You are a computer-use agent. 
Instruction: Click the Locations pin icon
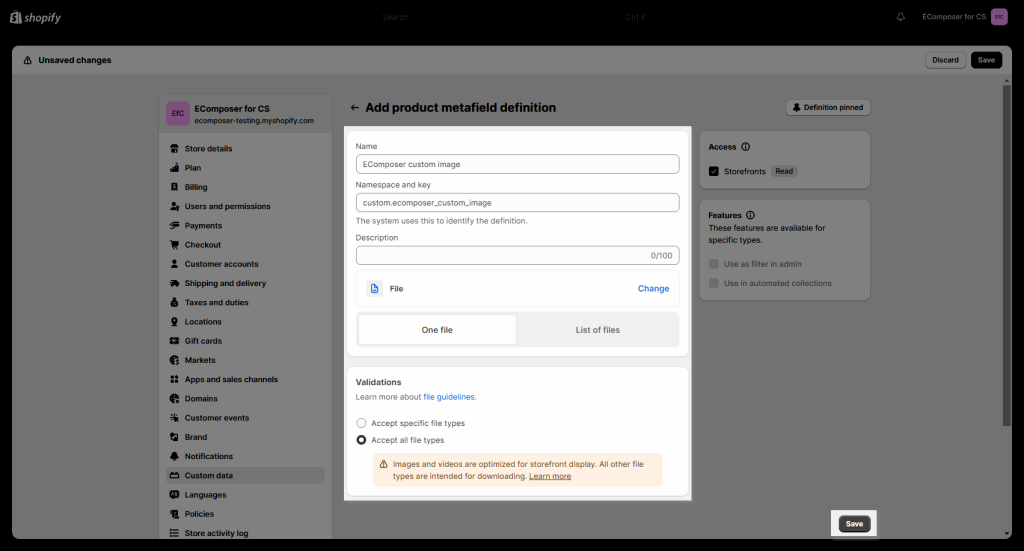174,322
